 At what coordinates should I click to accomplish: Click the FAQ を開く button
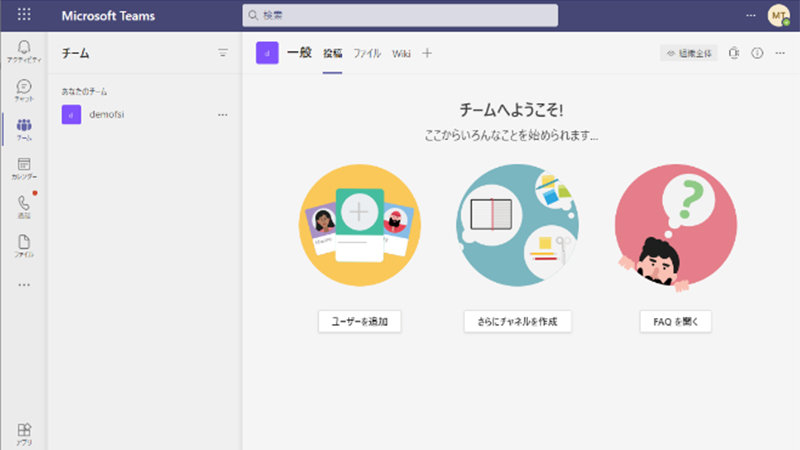coord(676,321)
